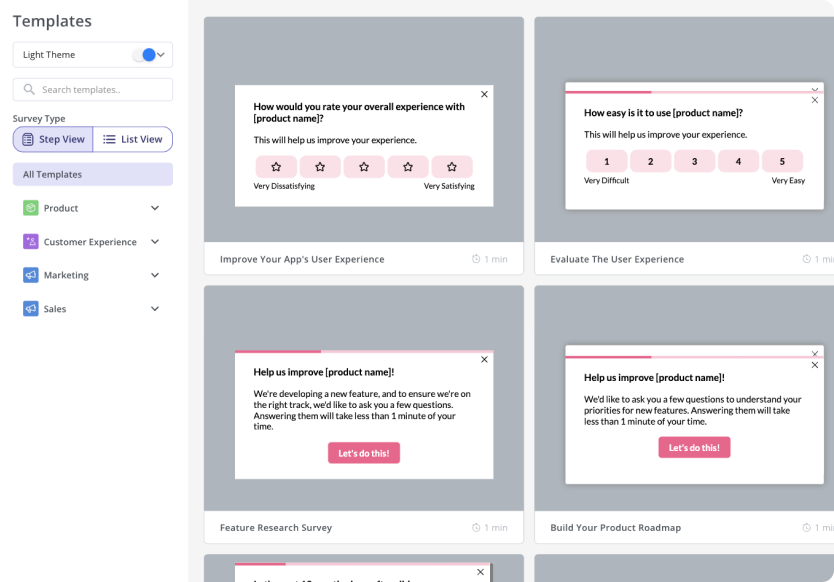Click the search magnifier icon
834x582 pixels.
[x=30, y=89]
